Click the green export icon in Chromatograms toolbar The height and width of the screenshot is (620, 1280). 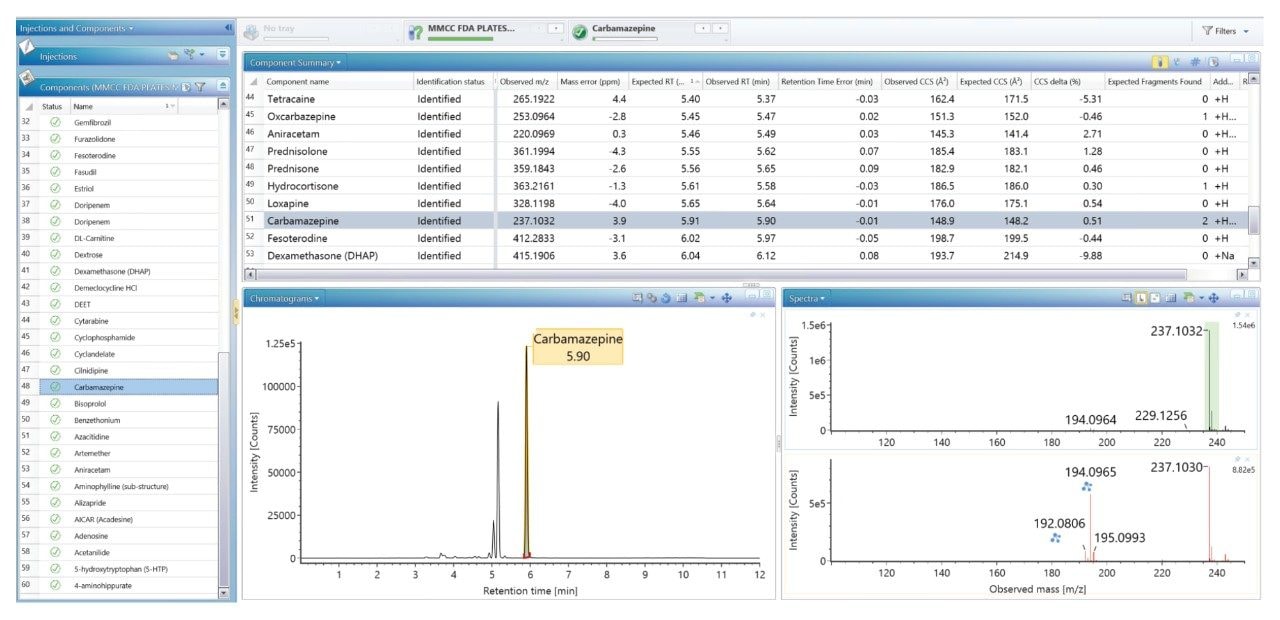pyautogui.click(x=701, y=297)
